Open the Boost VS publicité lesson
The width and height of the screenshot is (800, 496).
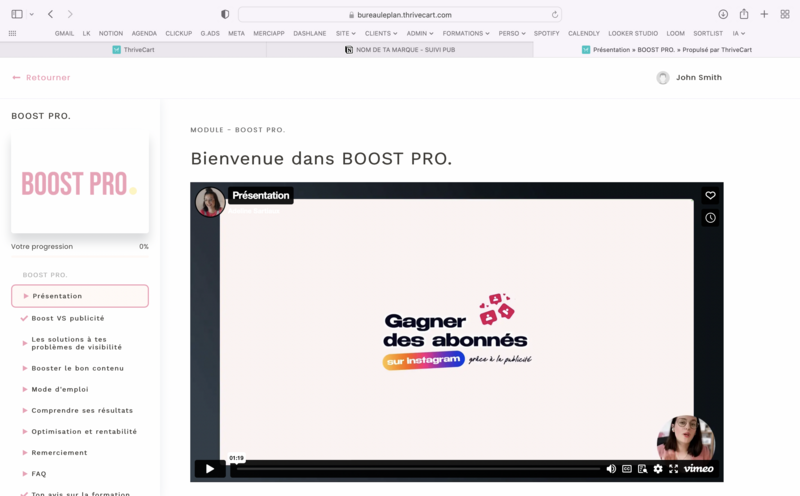68,318
